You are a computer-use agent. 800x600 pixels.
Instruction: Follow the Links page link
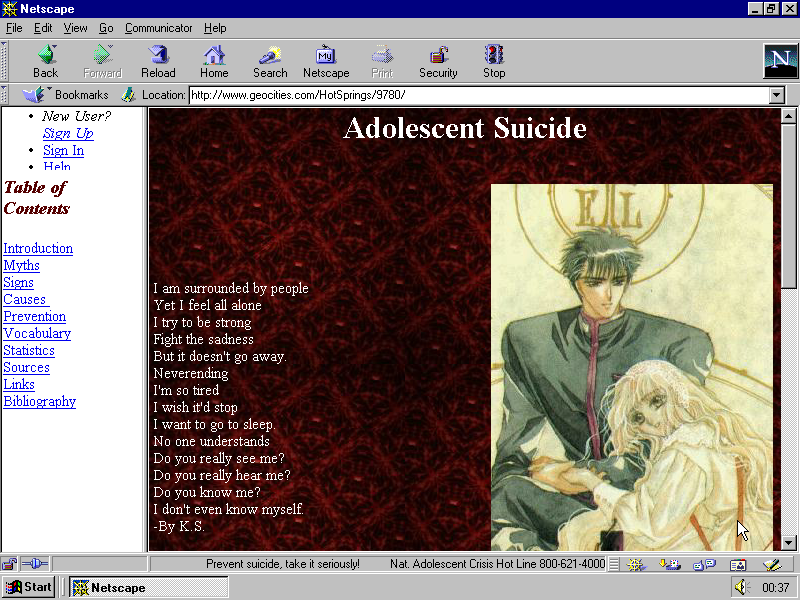pos(19,385)
